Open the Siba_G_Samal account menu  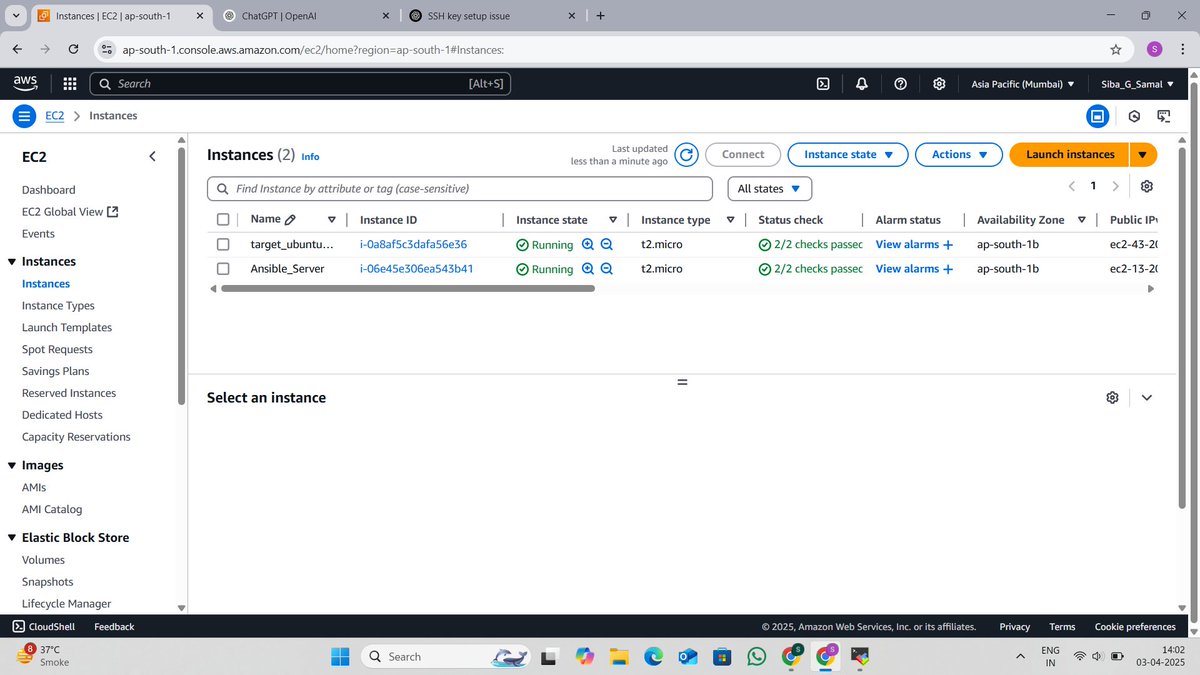pos(1137,84)
